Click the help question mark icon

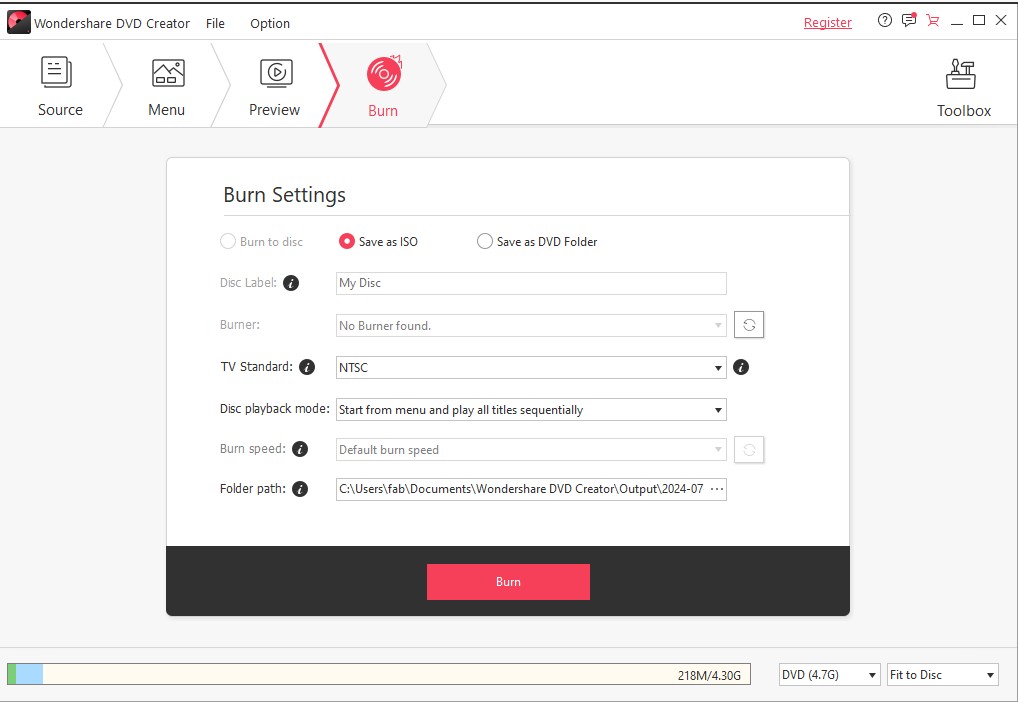click(x=884, y=20)
